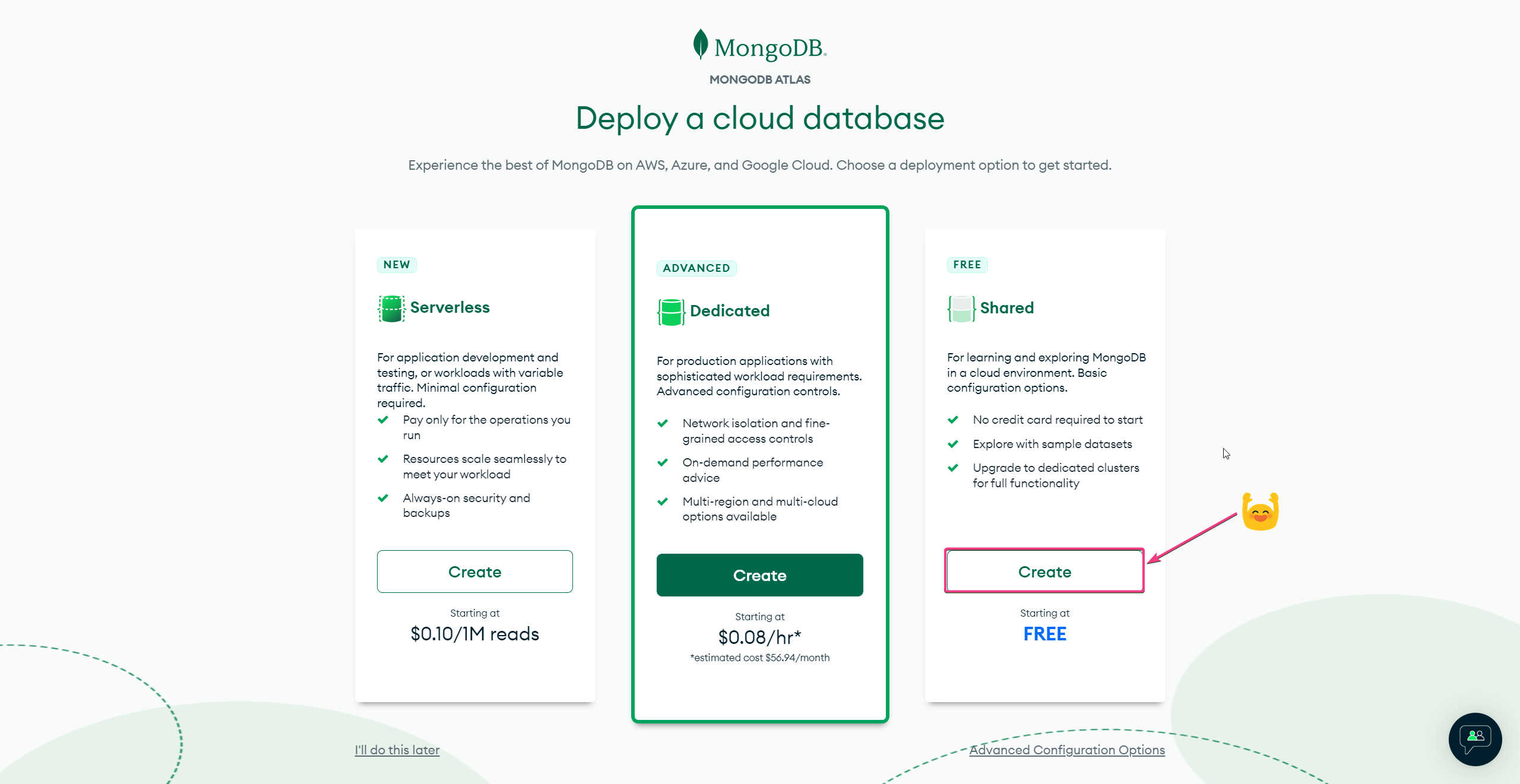Screen dimensions: 1520x784
Task: Click checkmark beside 'No credit card required'
Action: click(953, 420)
